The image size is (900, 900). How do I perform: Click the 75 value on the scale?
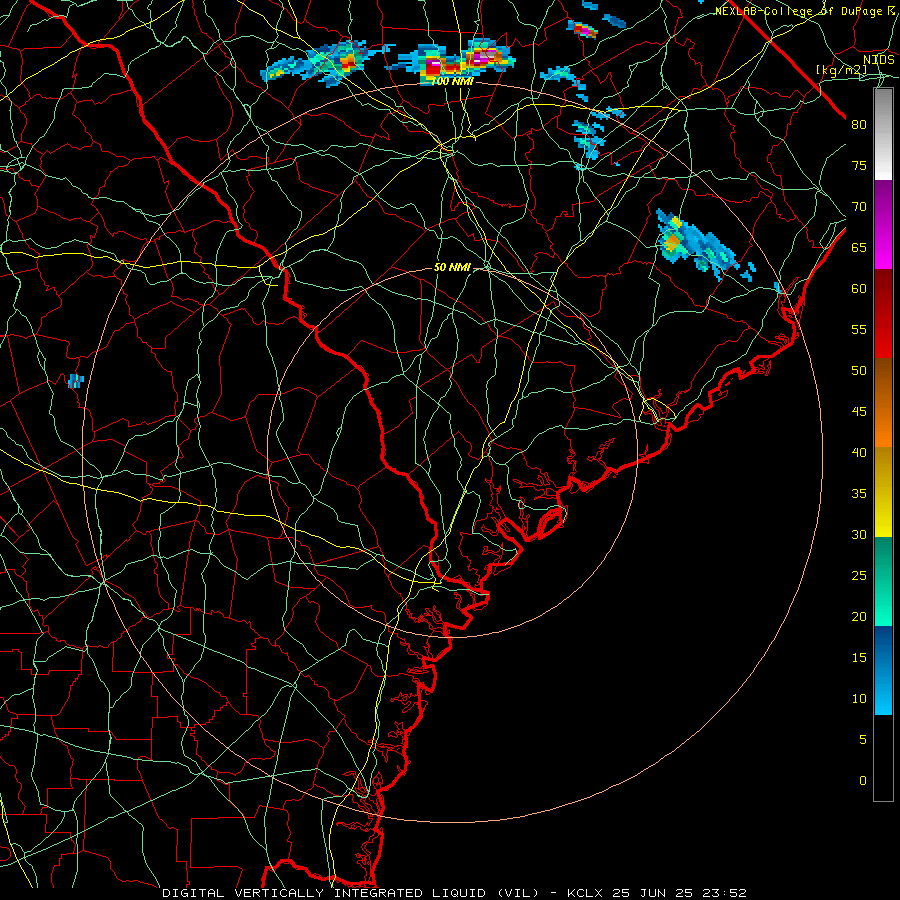859,165
